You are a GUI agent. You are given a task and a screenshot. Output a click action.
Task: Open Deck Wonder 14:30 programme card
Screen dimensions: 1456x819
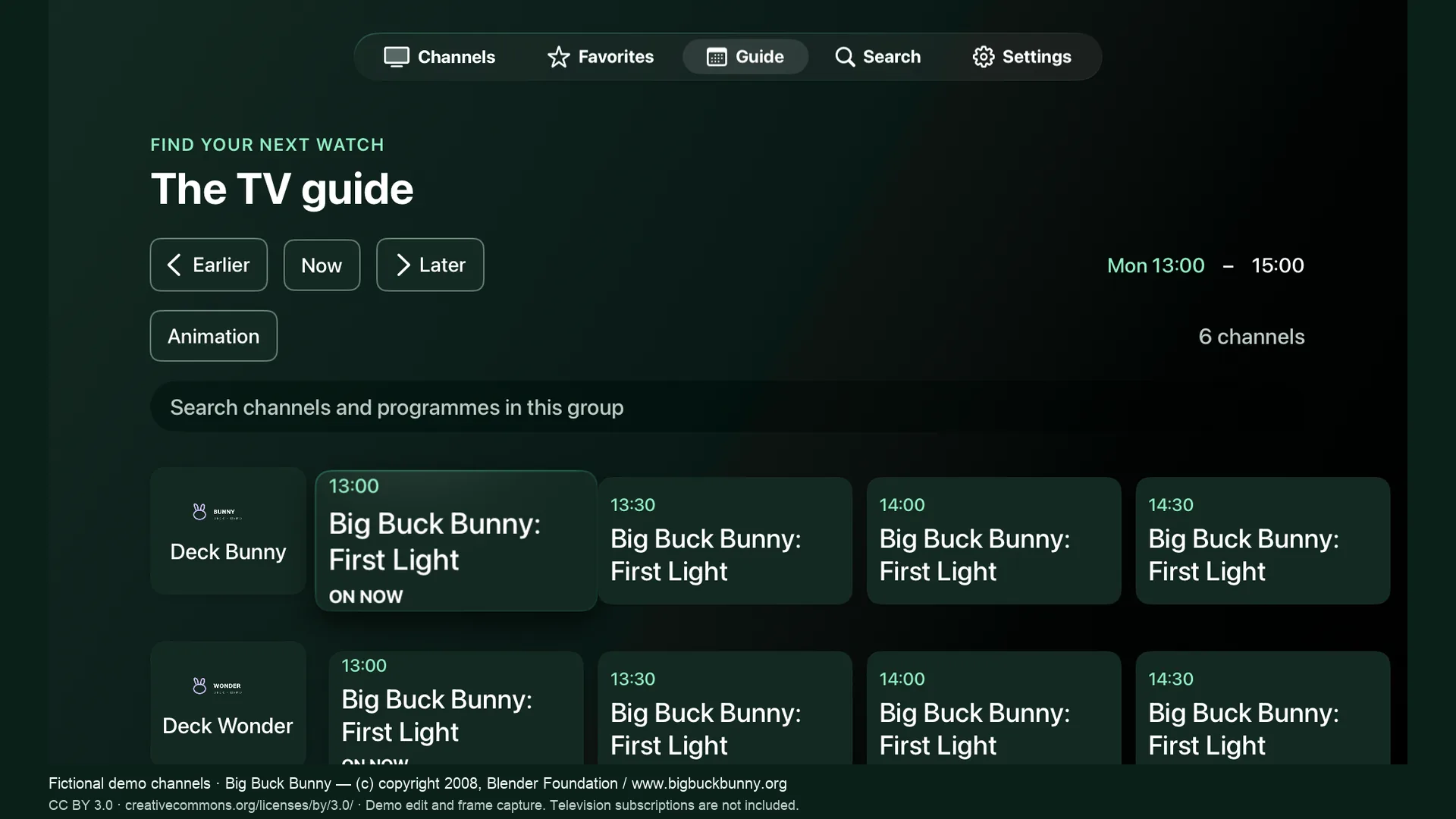(1263, 708)
